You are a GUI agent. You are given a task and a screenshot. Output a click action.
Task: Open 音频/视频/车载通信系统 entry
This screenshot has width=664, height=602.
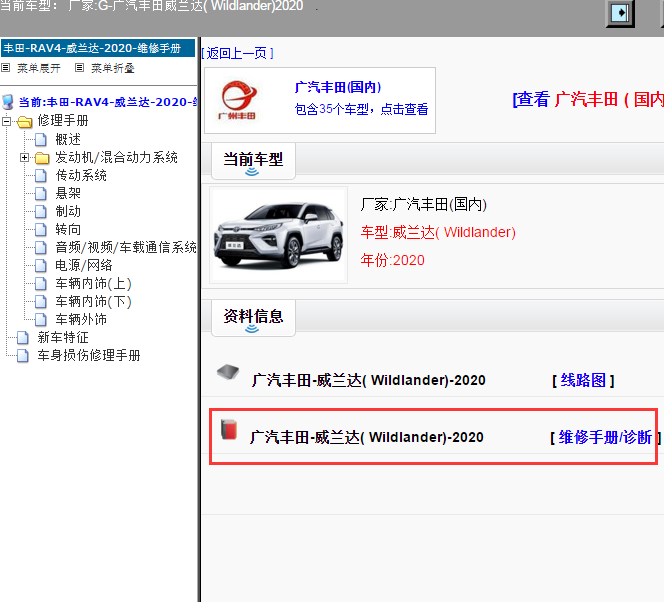[126, 247]
